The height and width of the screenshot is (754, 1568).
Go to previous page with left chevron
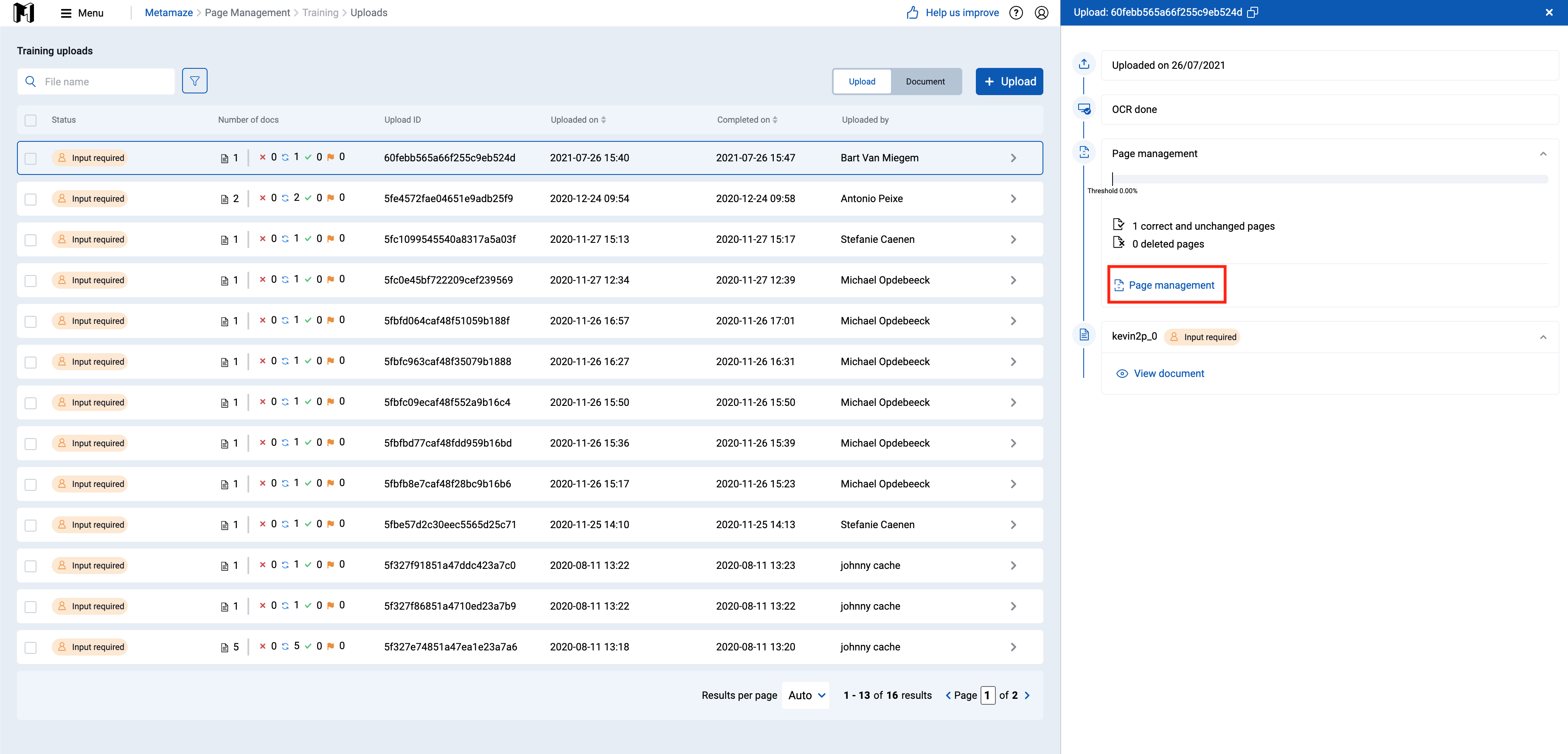pyautogui.click(x=948, y=695)
